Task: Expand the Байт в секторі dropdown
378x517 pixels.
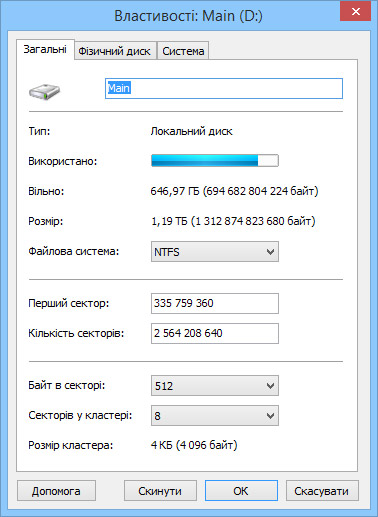Action: pos(215,386)
